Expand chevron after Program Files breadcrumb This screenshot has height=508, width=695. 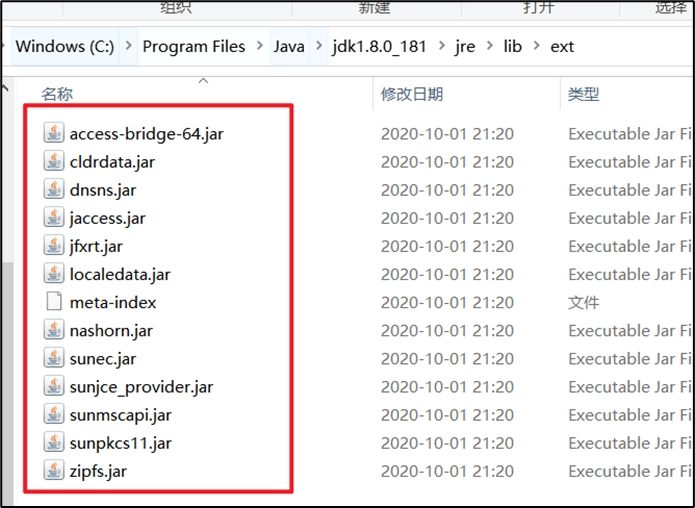pos(260,45)
